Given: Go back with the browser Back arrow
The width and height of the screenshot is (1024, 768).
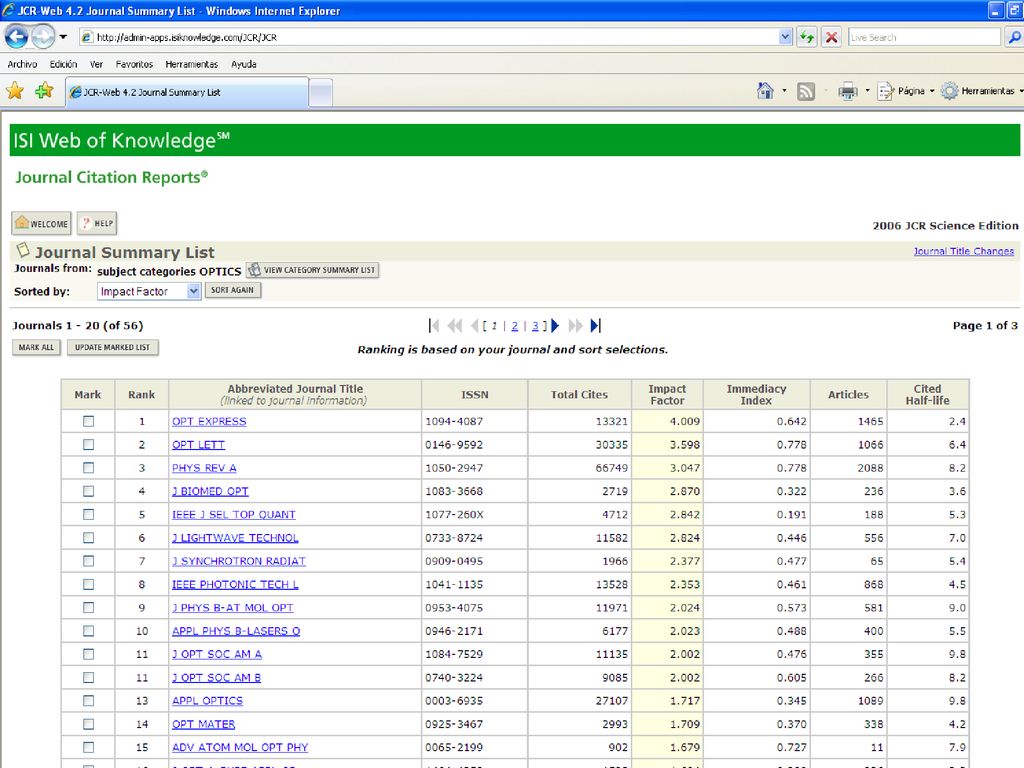Looking at the screenshot, I should (x=16, y=37).
